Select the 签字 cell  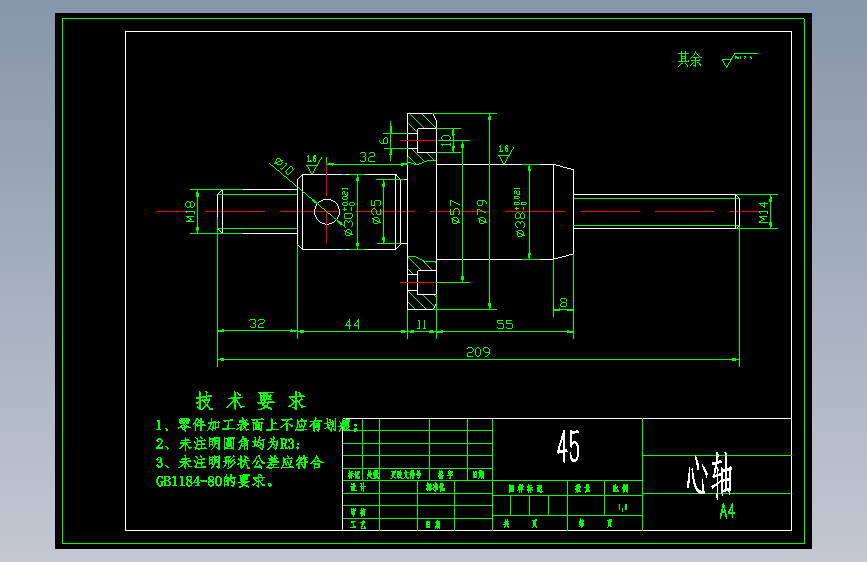tap(445, 475)
